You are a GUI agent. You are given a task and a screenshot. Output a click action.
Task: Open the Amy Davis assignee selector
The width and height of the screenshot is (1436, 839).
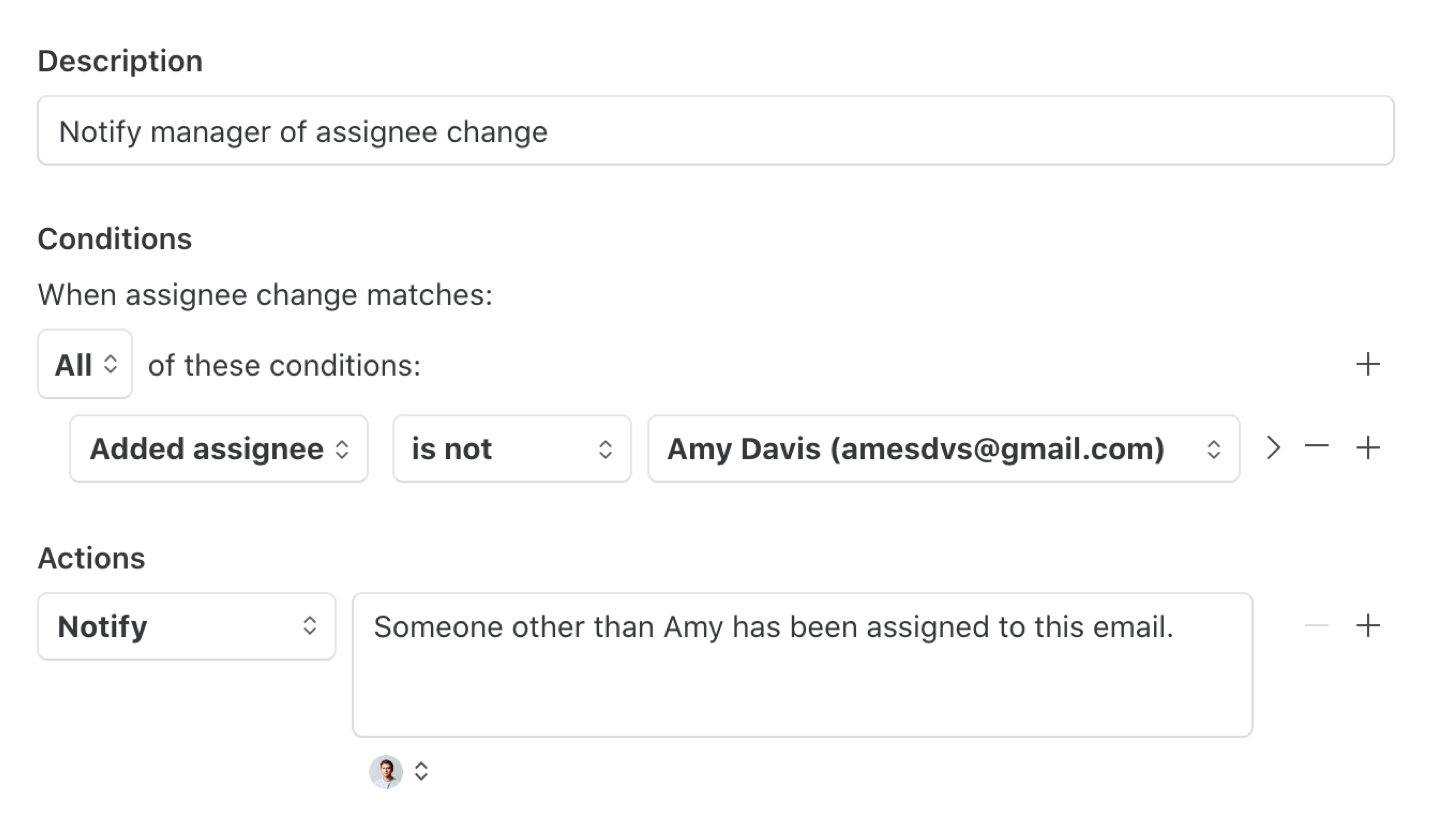(943, 448)
